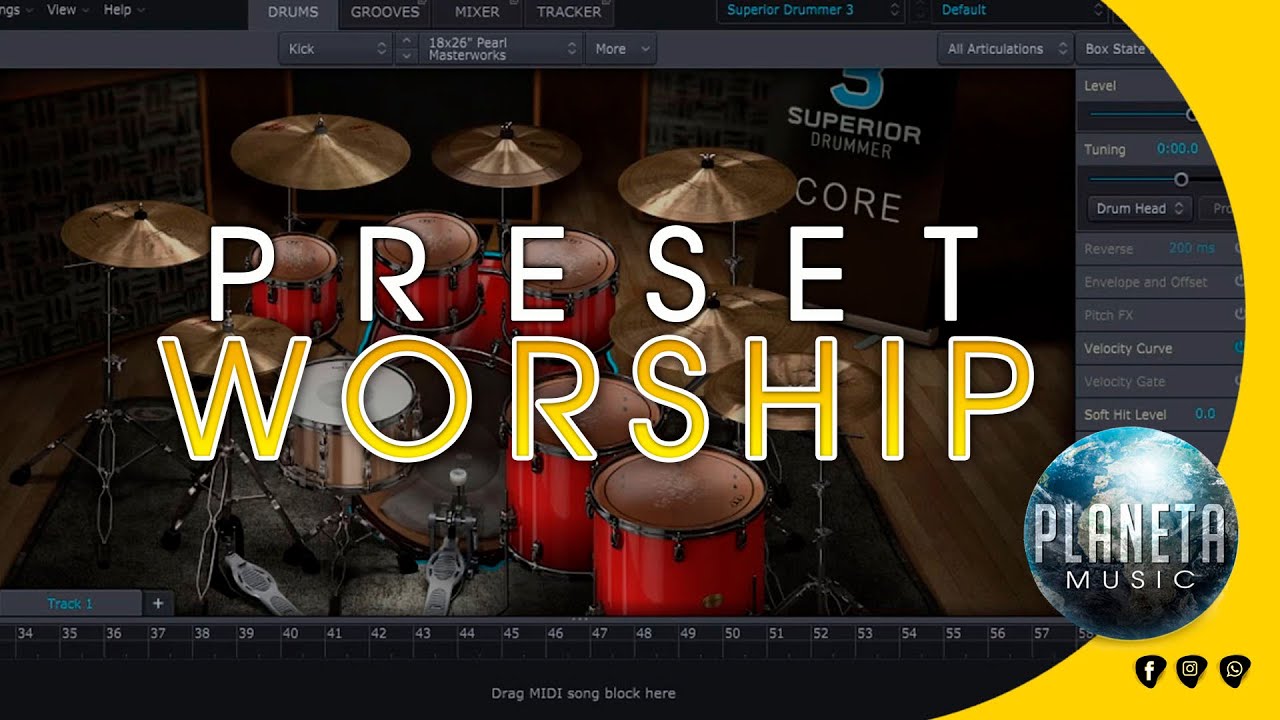The height and width of the screenshot is (720, 1280).
Task: Click bar 52 on the timeline ruler
Action: [820, 634]
